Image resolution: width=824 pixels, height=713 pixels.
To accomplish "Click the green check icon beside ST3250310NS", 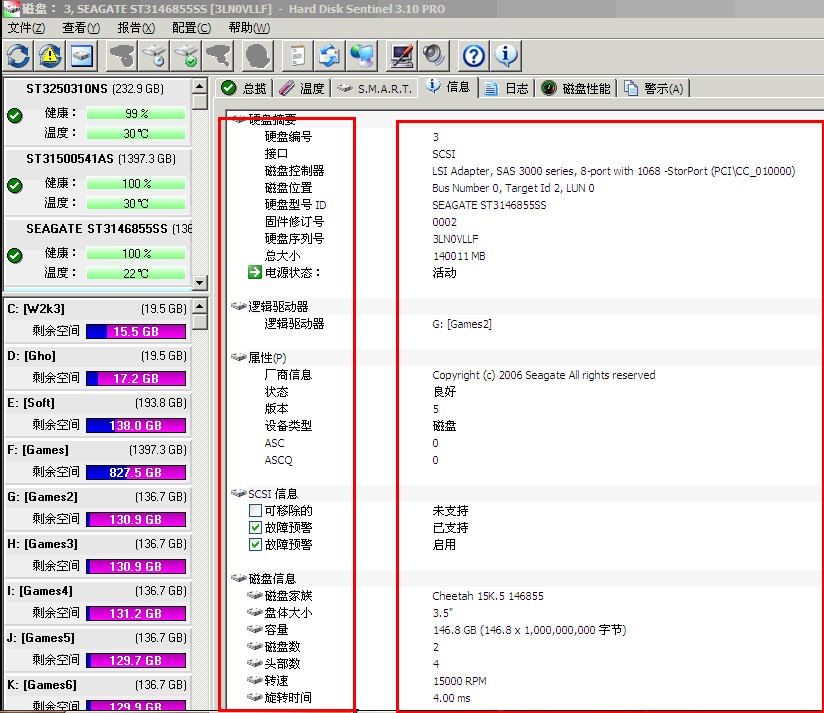I will tap(15, 115).
